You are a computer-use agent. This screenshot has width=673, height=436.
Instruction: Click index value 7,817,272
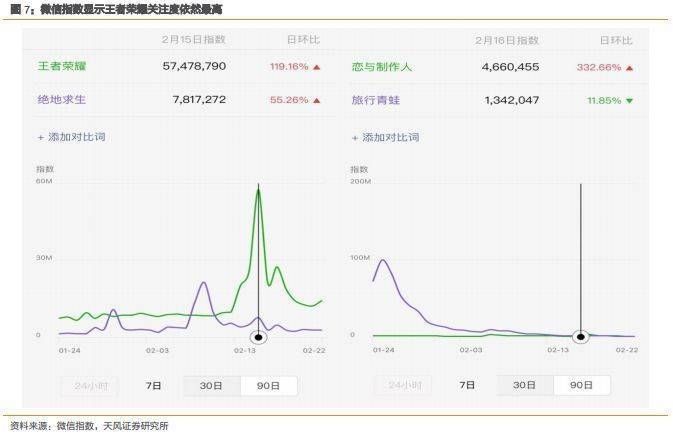point(199,100)
